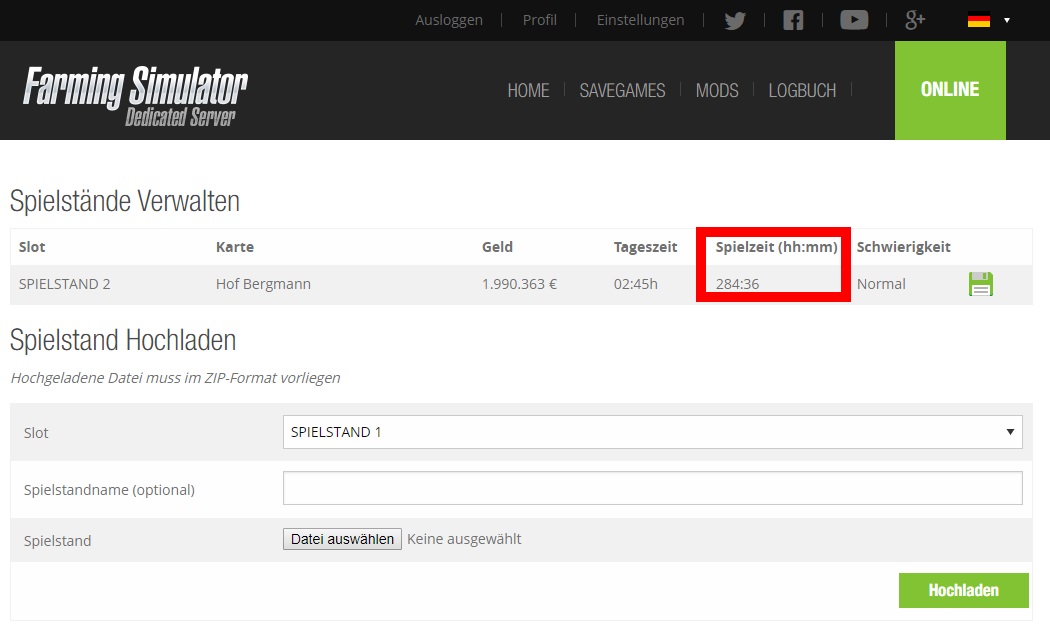Open the Einstellungen link
Viewport: 1050px width, 633px height.
coord(640,20)
